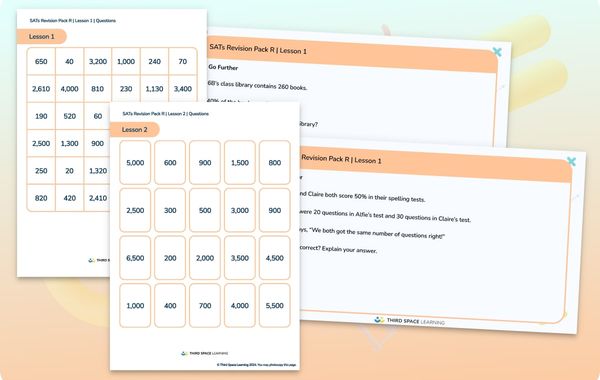Click the line about 20 questions in Alfie's test
Viewport: 600px width, 380px height.
click(x=386, y=215)
